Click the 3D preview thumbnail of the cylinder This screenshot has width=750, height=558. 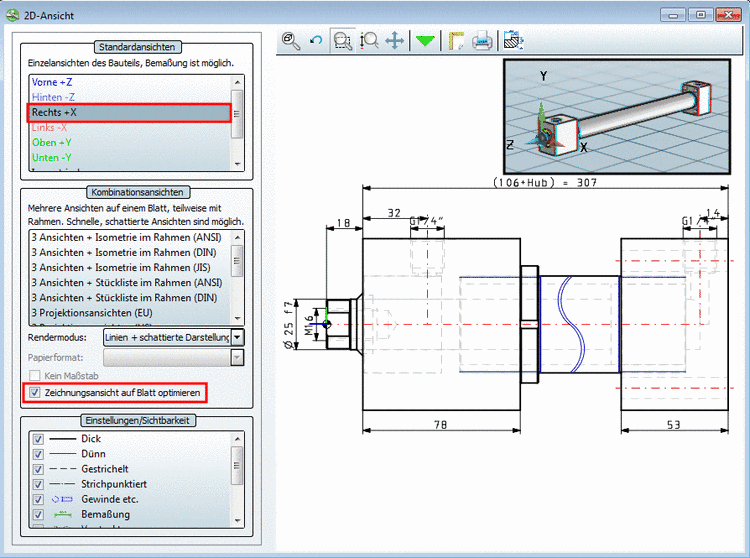click(x=617, y=117)
